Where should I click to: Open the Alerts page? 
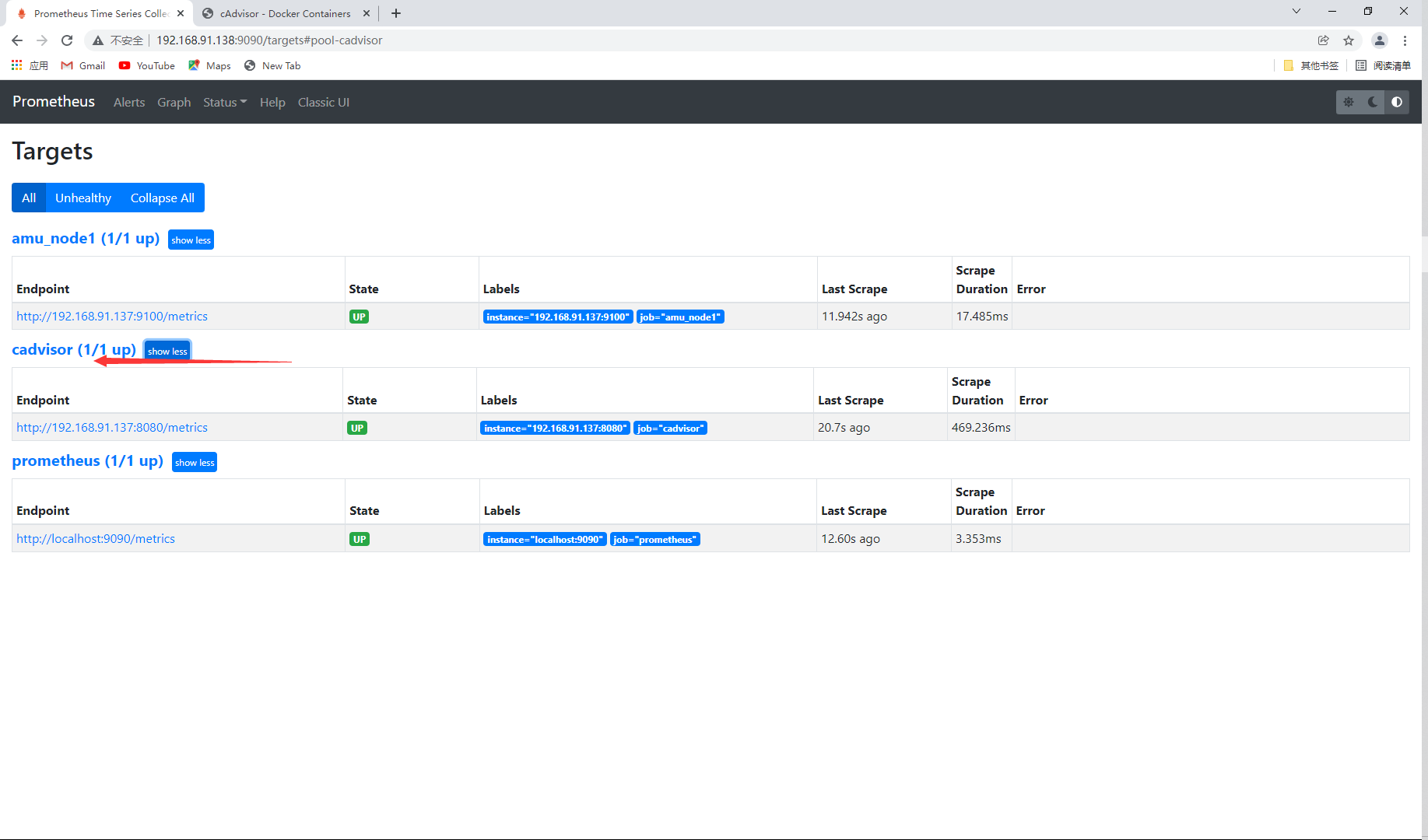(129, 102)
